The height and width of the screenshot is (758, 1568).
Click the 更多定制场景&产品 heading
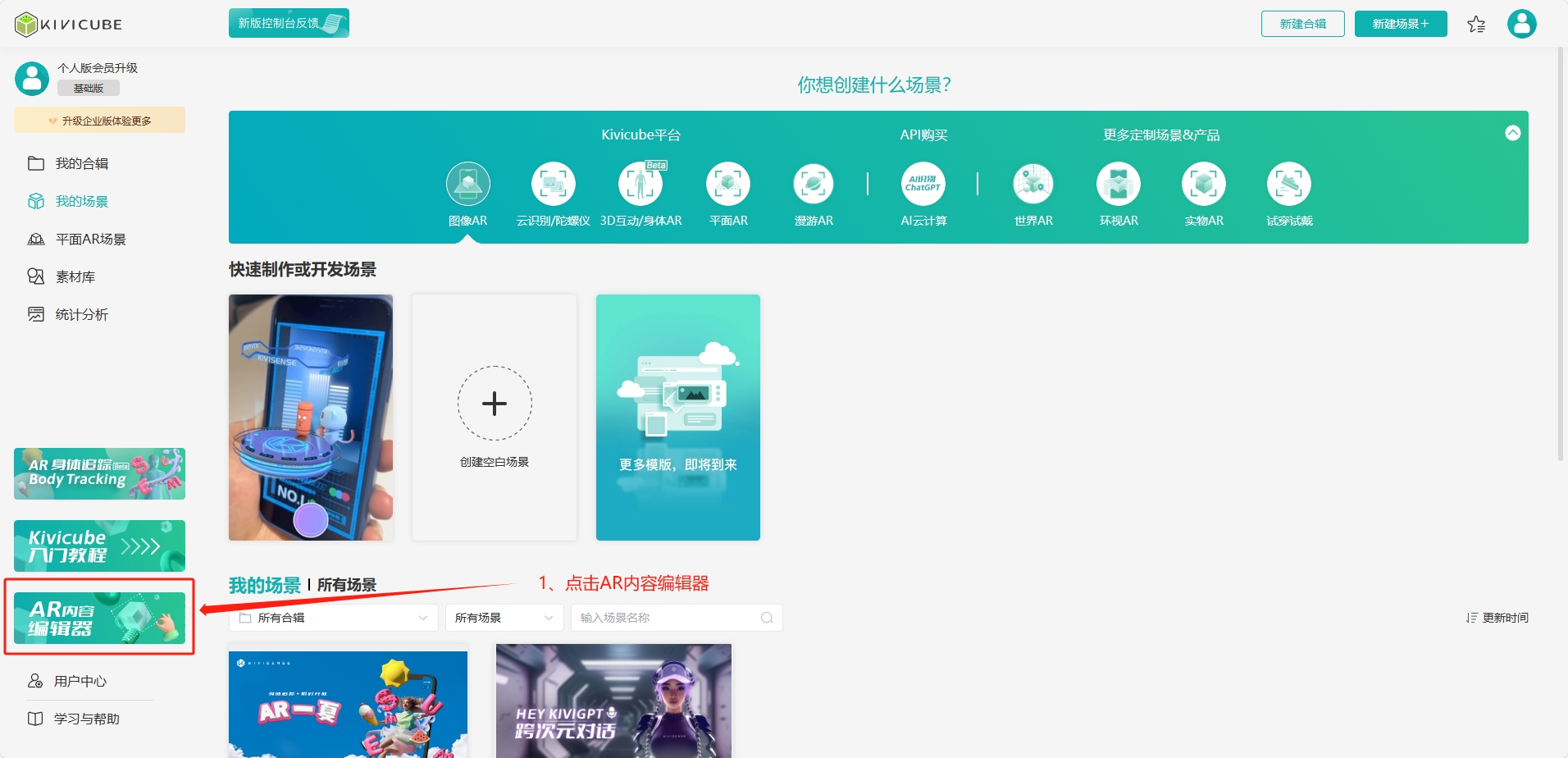tap(1161, 135)
